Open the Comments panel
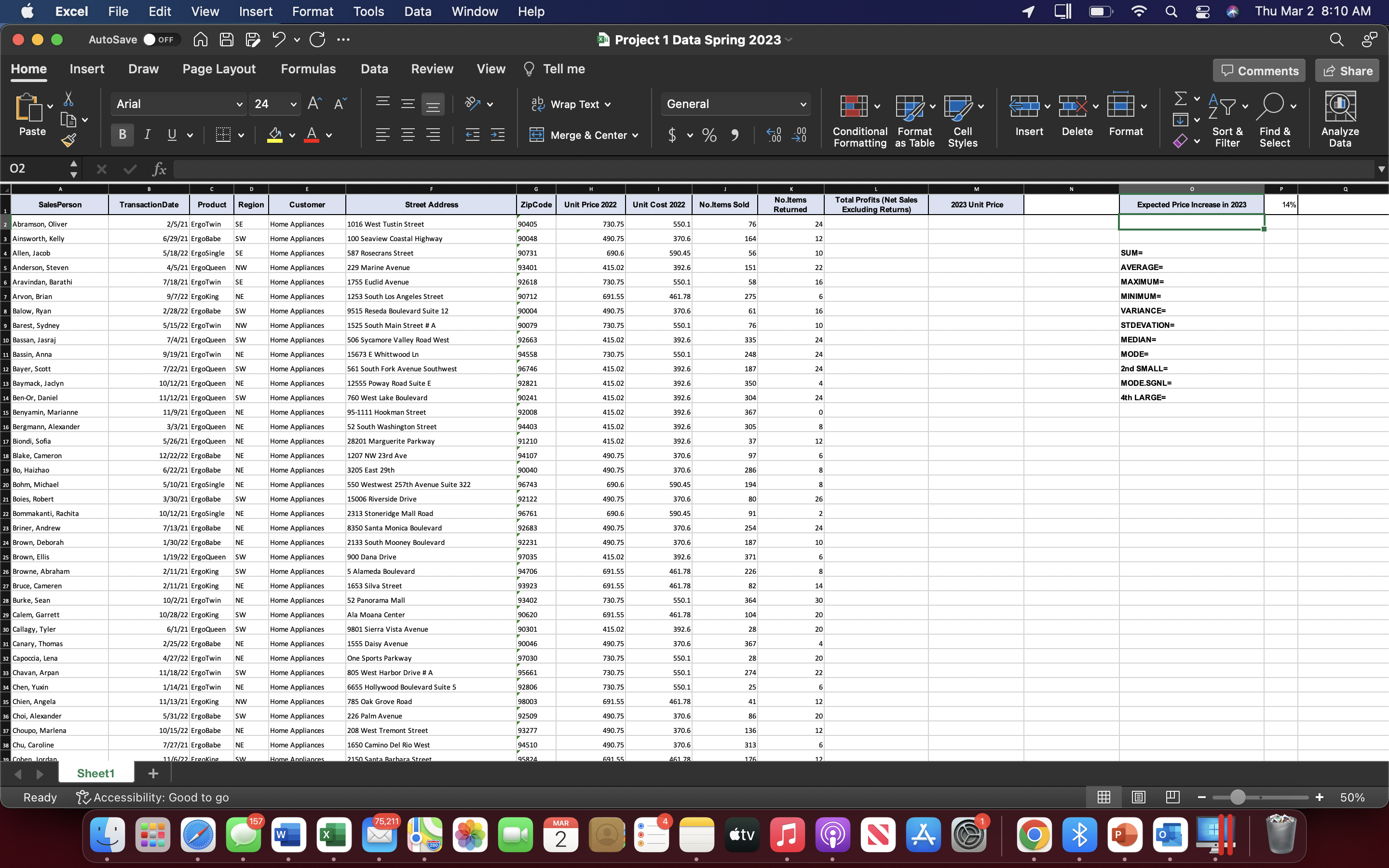This screenshot has height=868, width=1389. (1259, 70)
